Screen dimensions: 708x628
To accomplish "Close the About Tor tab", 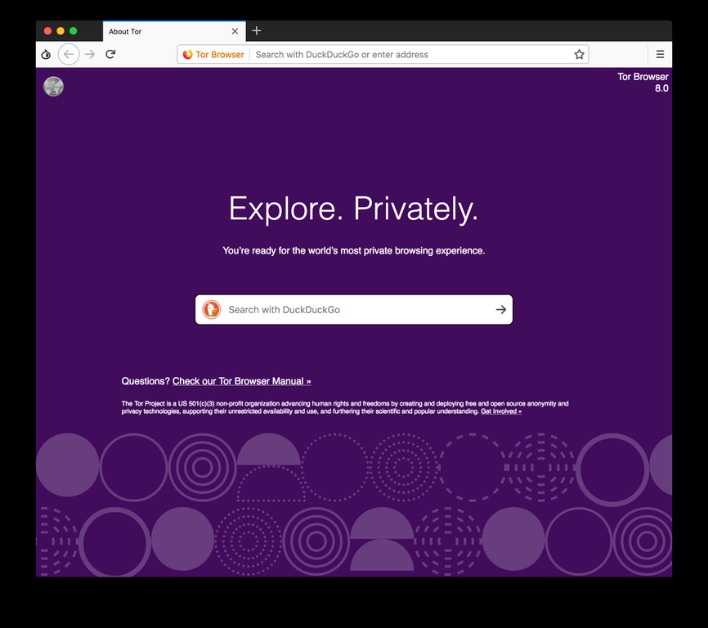I will [235, 31].
